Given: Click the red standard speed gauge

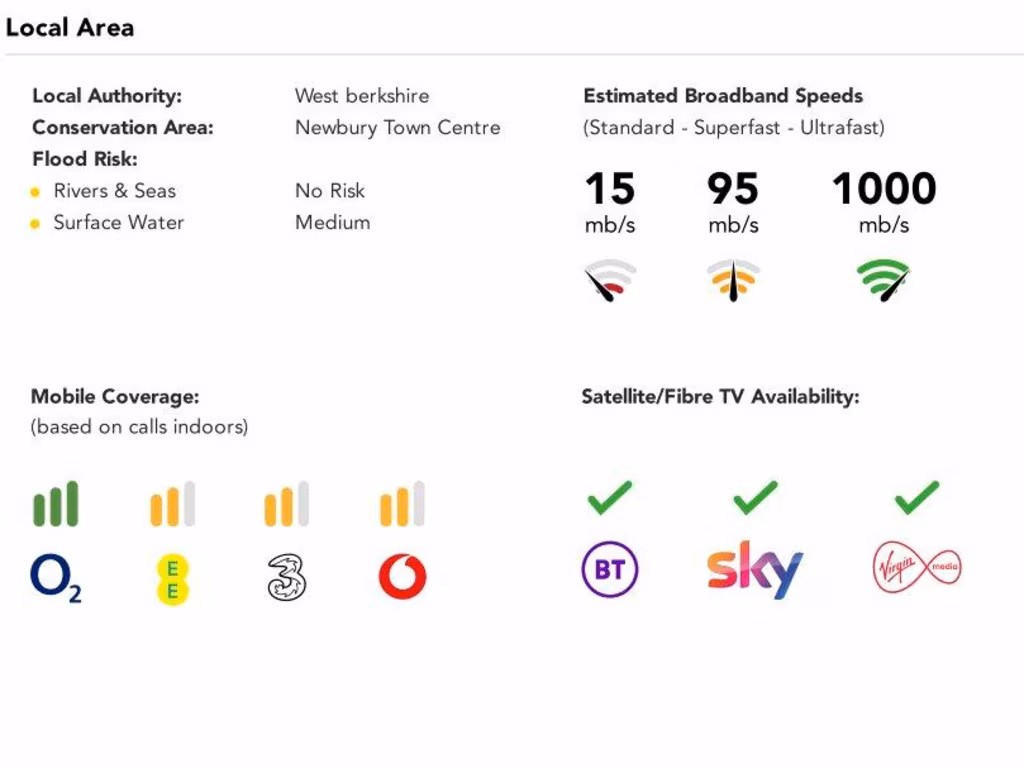Looking at the screenshot, I should click(x=610, y=281).
